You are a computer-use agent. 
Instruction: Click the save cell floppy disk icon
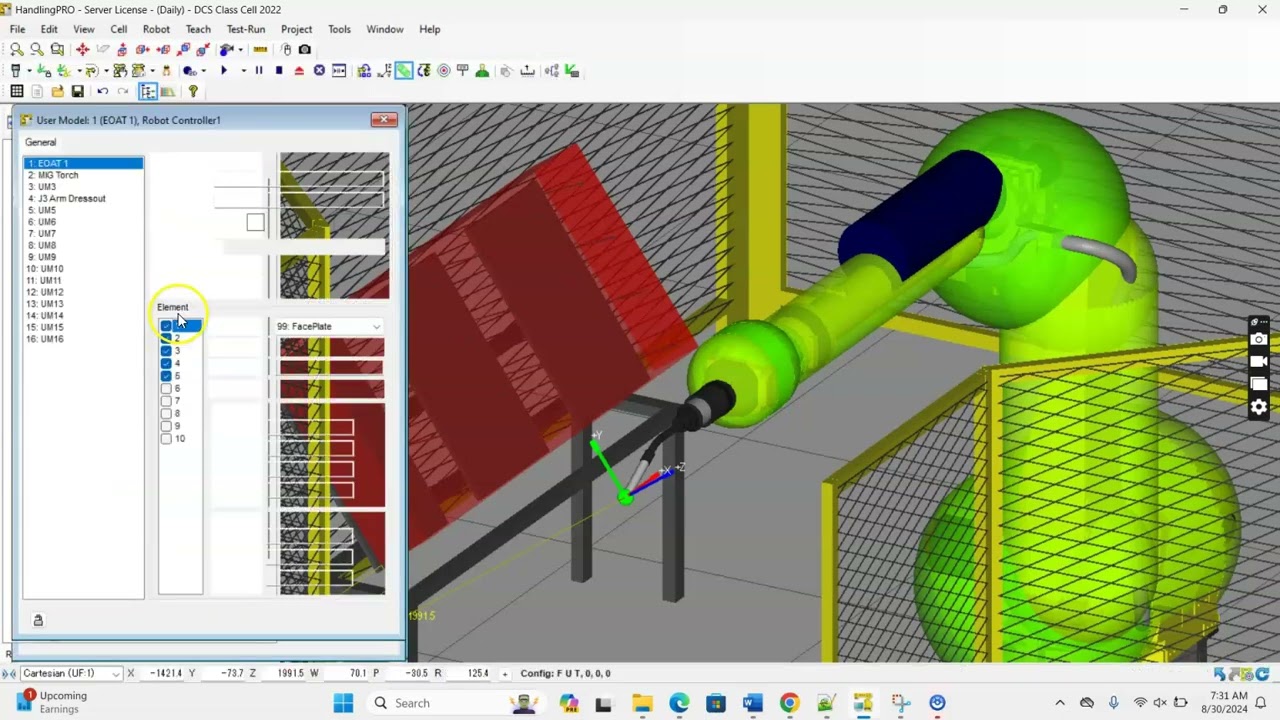pyautogui.click(x=78, y=92)
